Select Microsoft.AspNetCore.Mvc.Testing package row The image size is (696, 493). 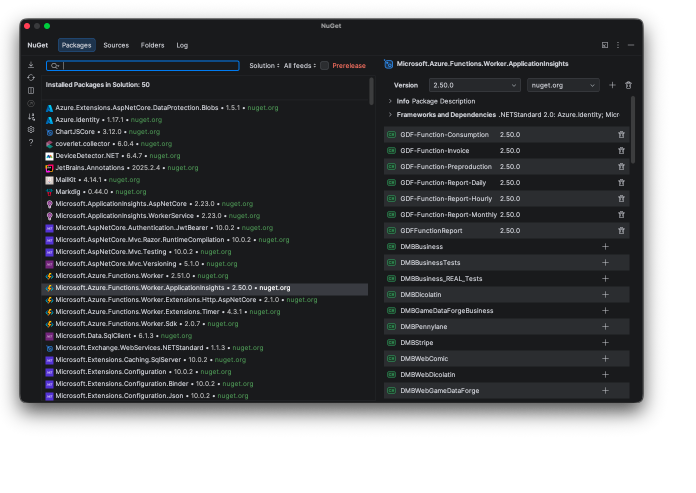coord(205,252)
